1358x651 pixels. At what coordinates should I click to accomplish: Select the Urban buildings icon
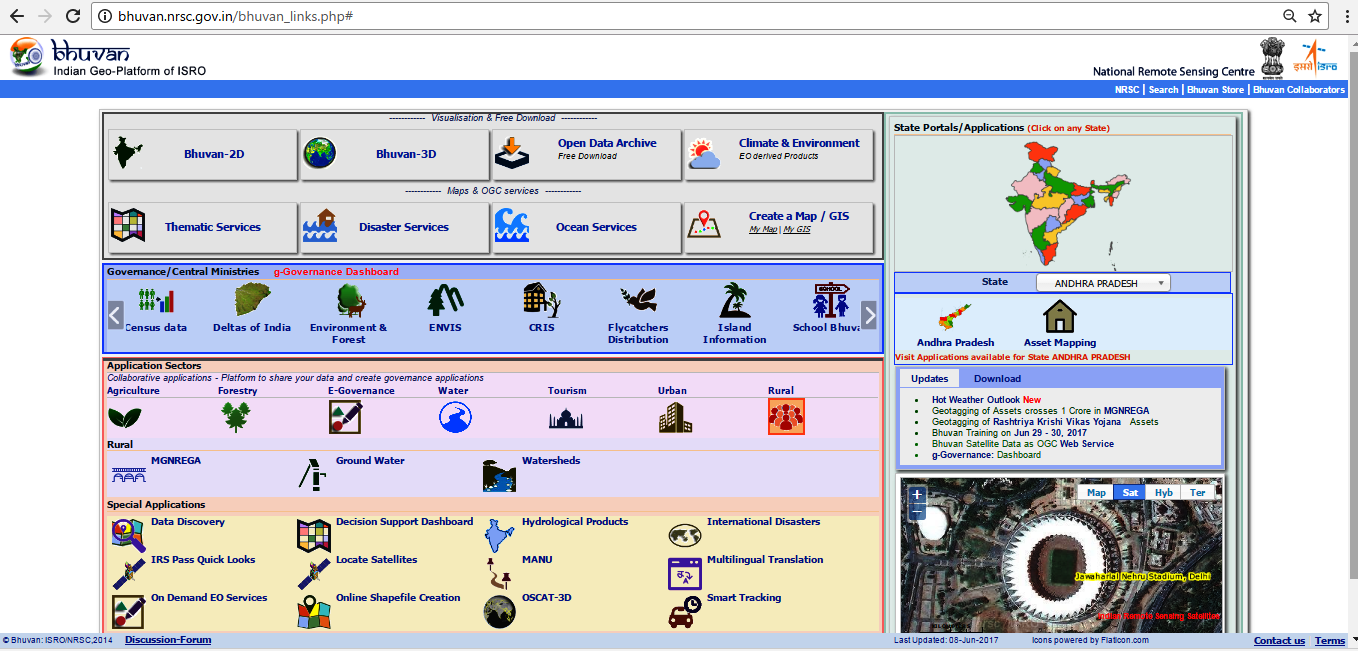(675, 417)
